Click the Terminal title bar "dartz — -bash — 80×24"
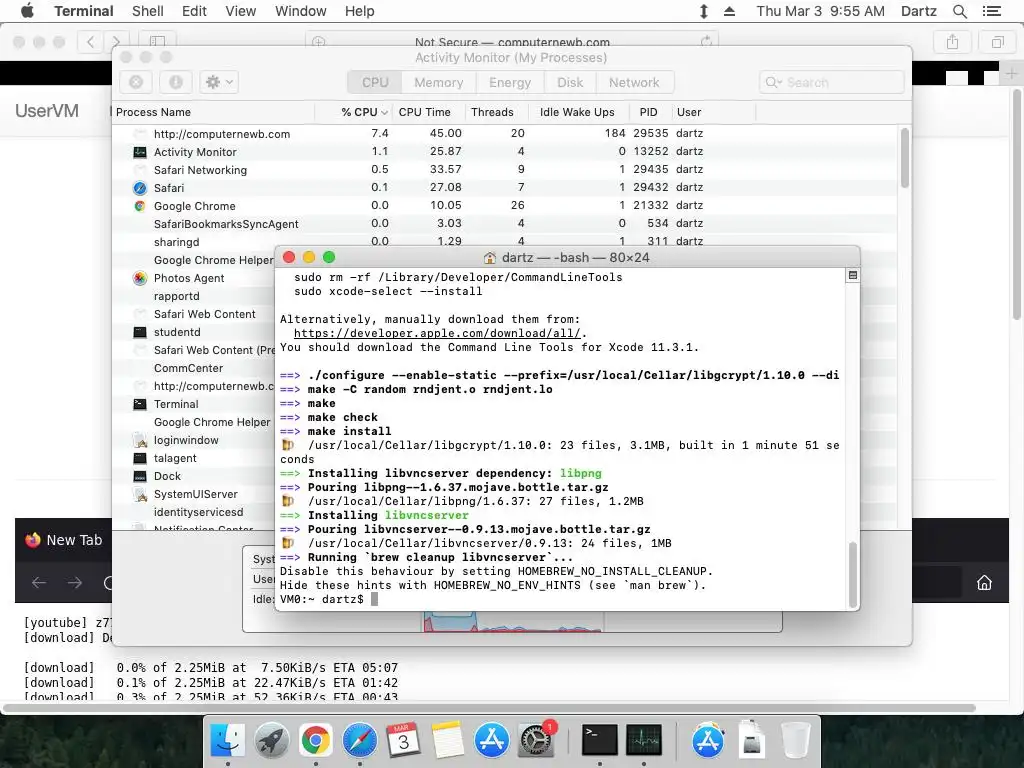1024x768 pixels. (x=567, y=257)
